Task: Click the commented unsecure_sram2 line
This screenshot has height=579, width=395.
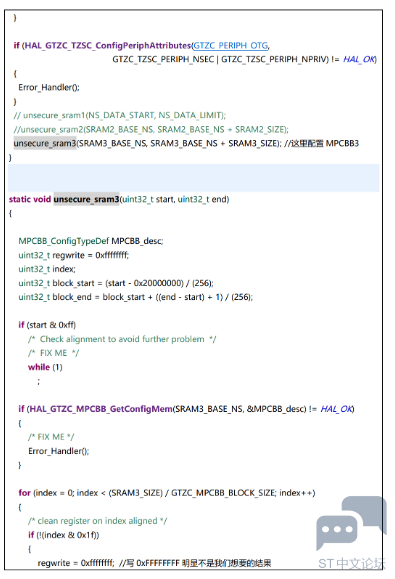Action: (x=151, y=130)
